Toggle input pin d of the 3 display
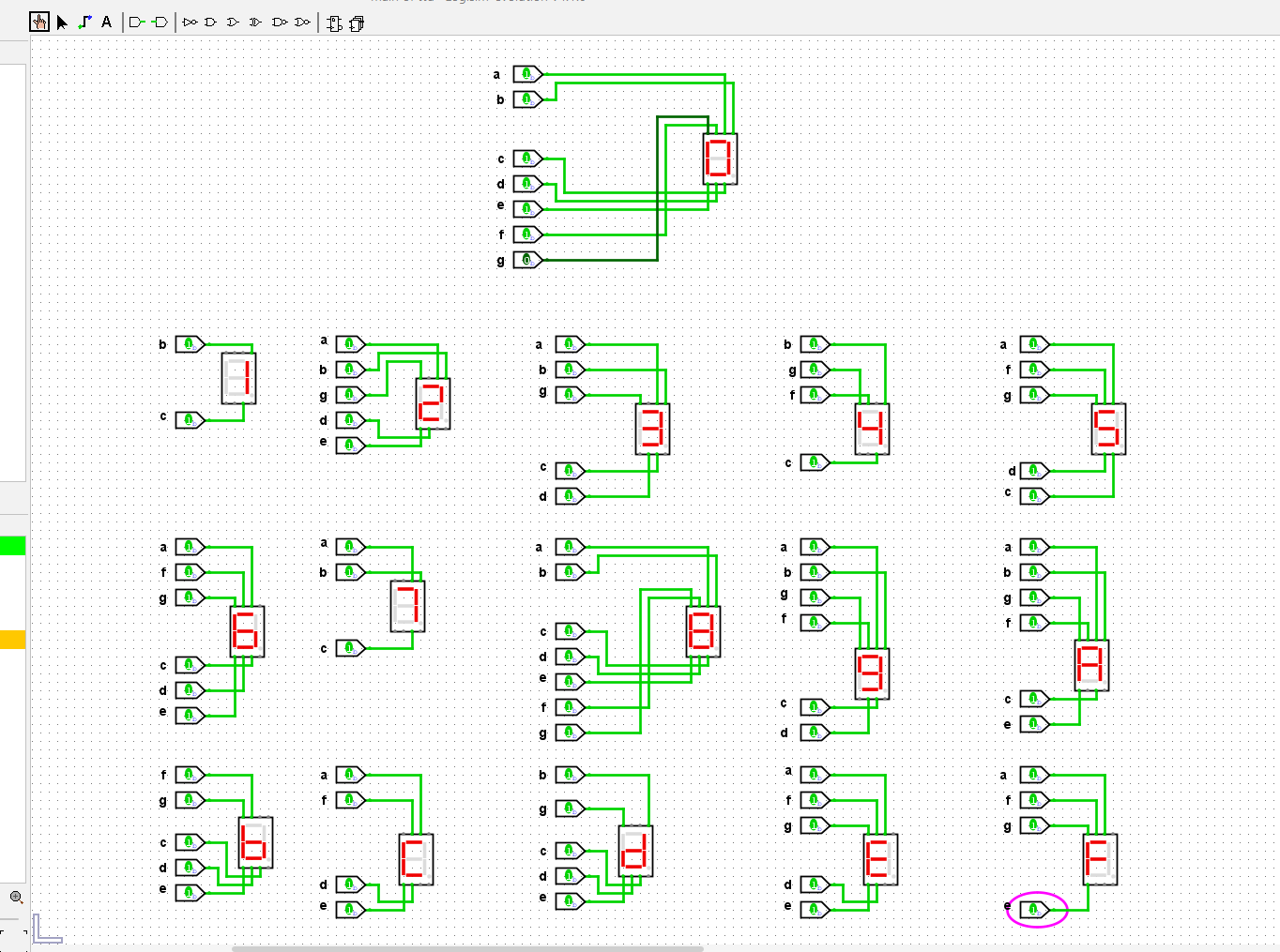This screenshot has width=1280, height=952. pos(570,496)
